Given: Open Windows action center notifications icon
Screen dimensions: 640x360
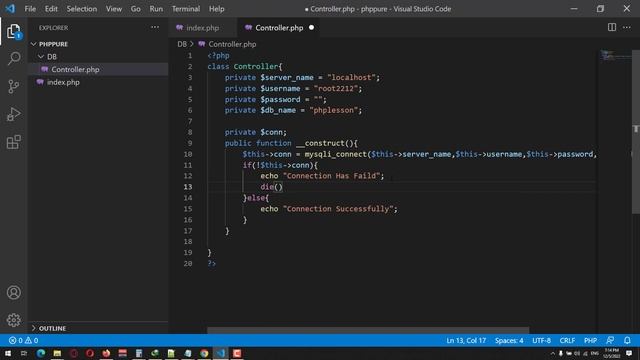Looking at the screenshot, I should [629, 353].
